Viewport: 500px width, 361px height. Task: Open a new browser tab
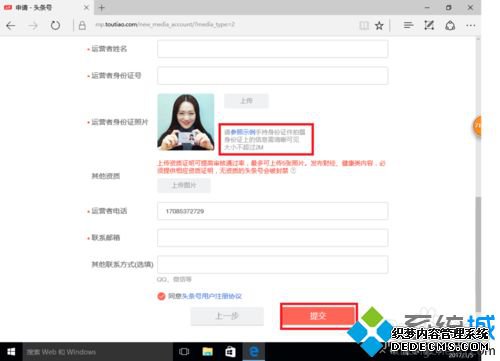(x=102, y=8)
